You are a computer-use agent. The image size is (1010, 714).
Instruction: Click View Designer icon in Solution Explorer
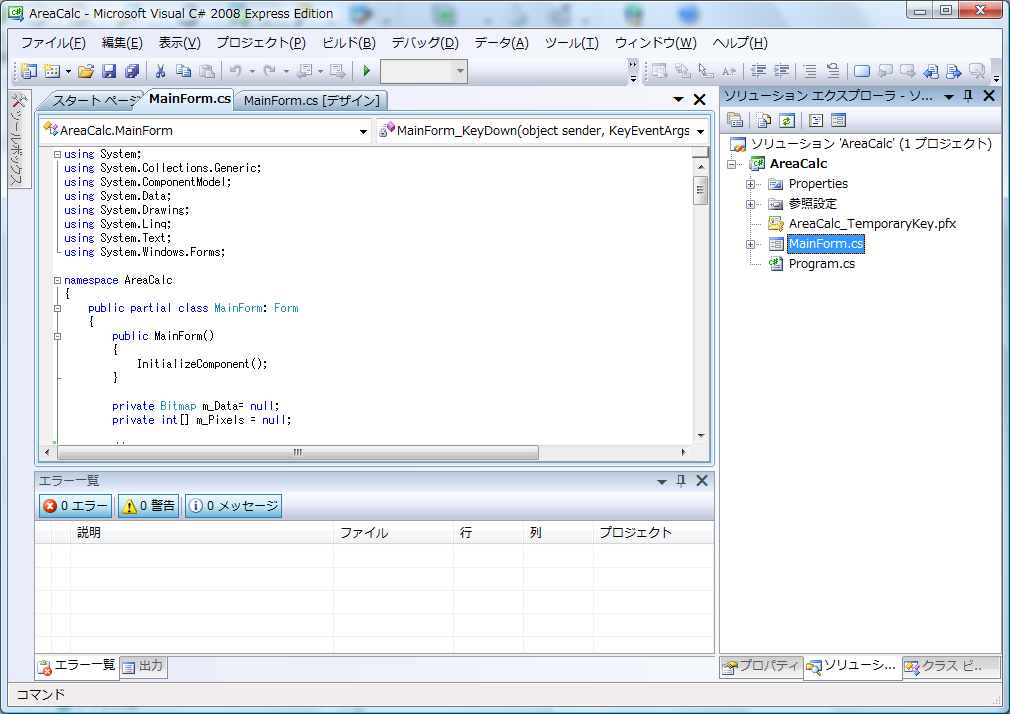838,120
